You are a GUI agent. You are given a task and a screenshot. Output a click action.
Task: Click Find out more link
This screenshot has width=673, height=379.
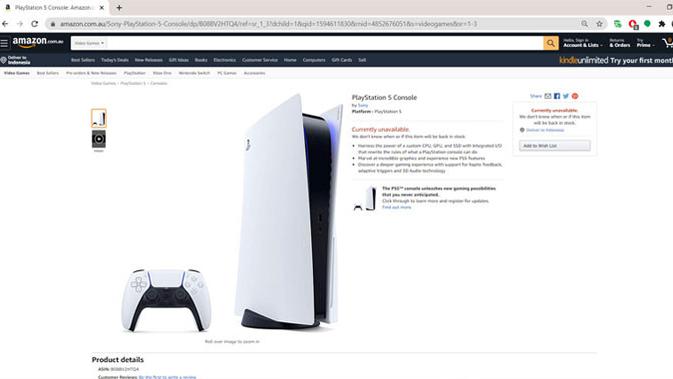(397, 207)
